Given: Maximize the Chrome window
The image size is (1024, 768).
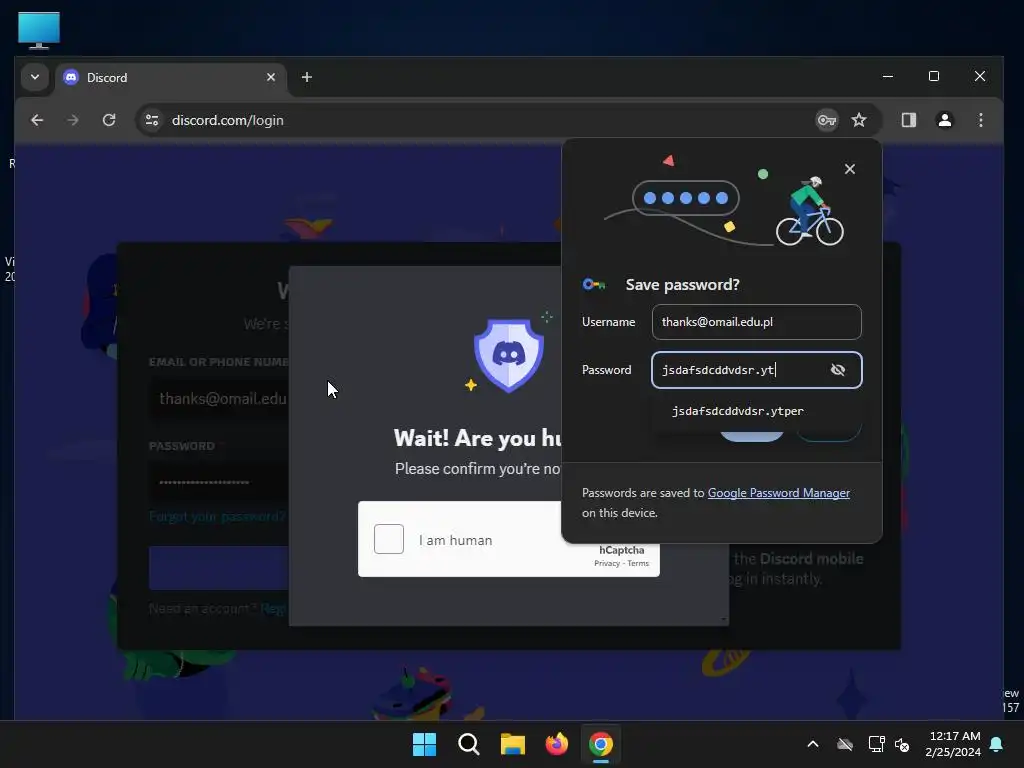Looking at the screenshot, I should pos(934,76).
